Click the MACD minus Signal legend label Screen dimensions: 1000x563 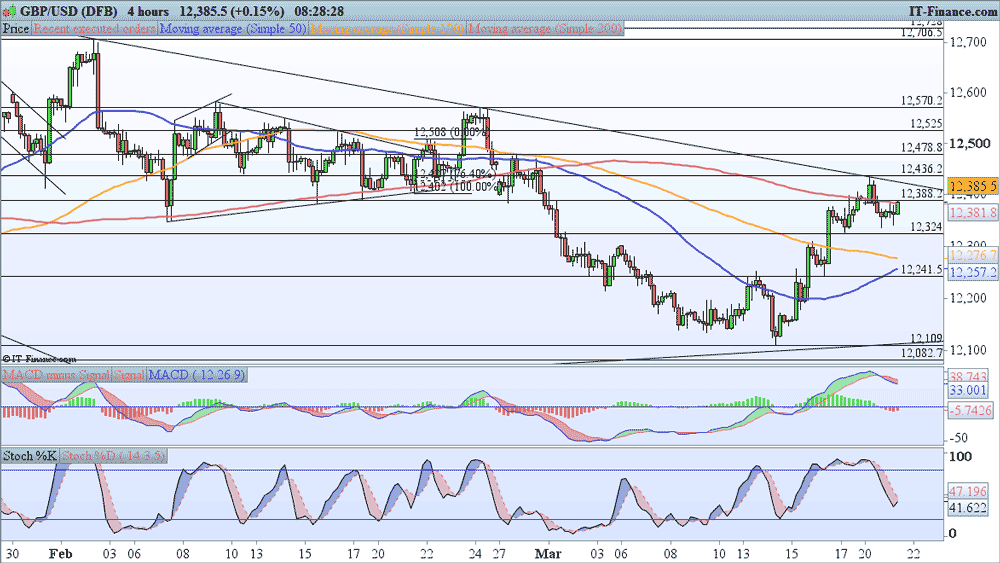pyautogui.click(x=56, y=375)
